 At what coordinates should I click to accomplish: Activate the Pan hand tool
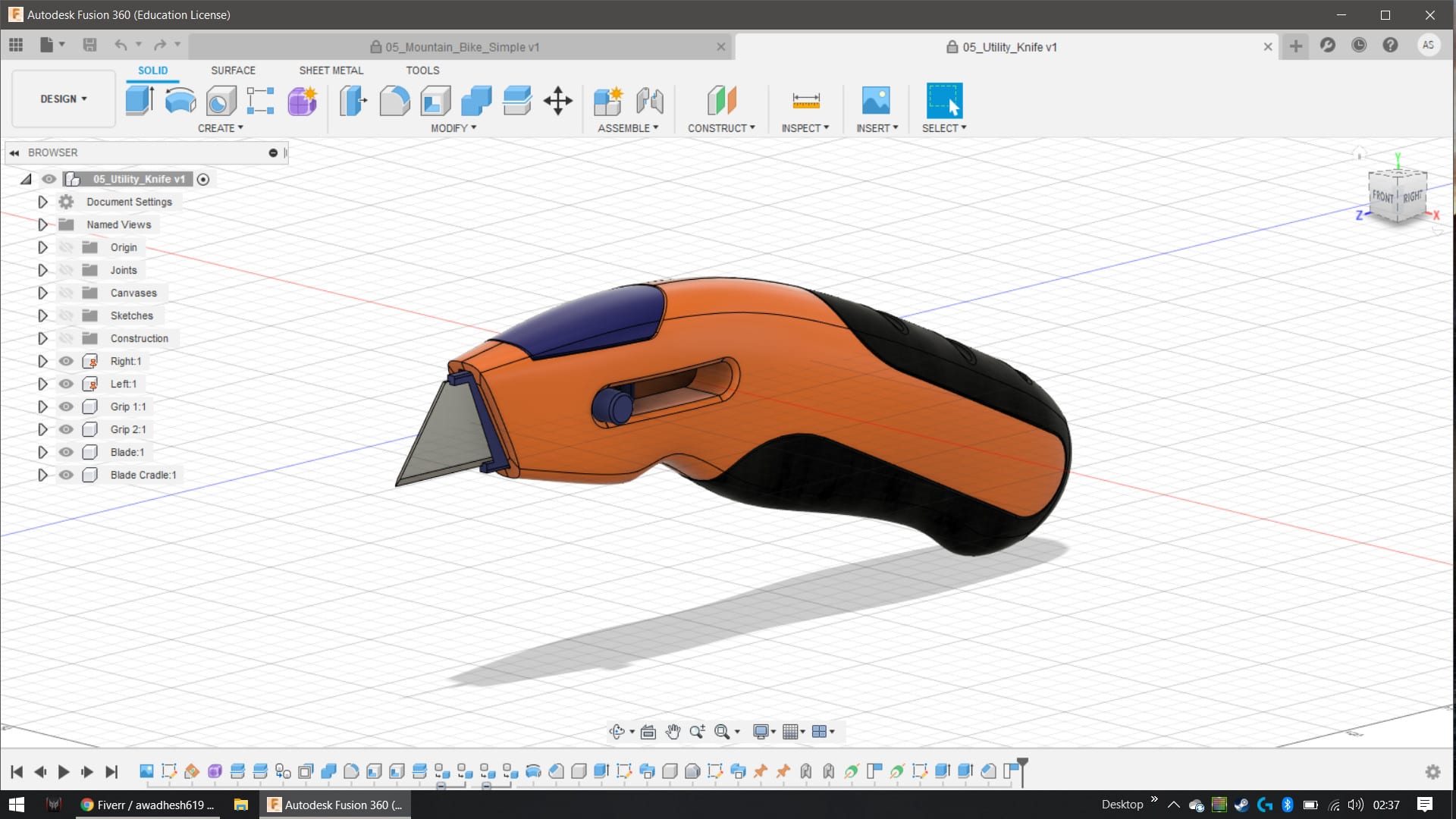[673, 732]
